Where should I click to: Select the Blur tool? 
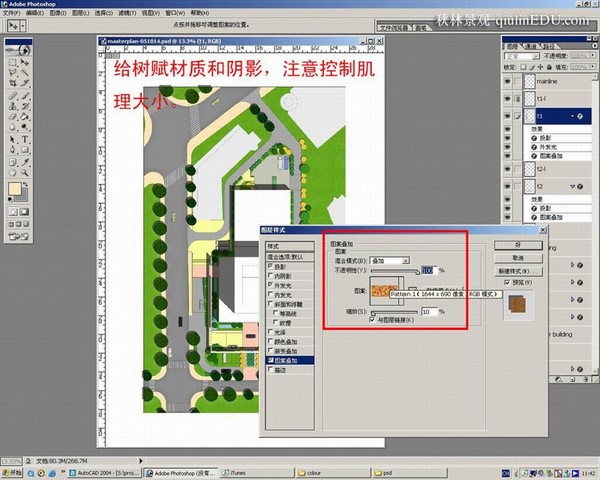click(x=13, y=127)
